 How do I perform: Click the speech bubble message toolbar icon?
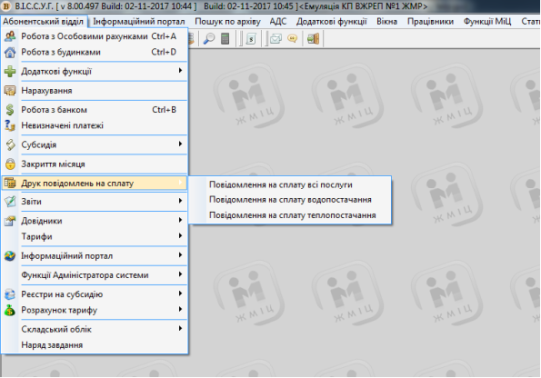(292, 39)
